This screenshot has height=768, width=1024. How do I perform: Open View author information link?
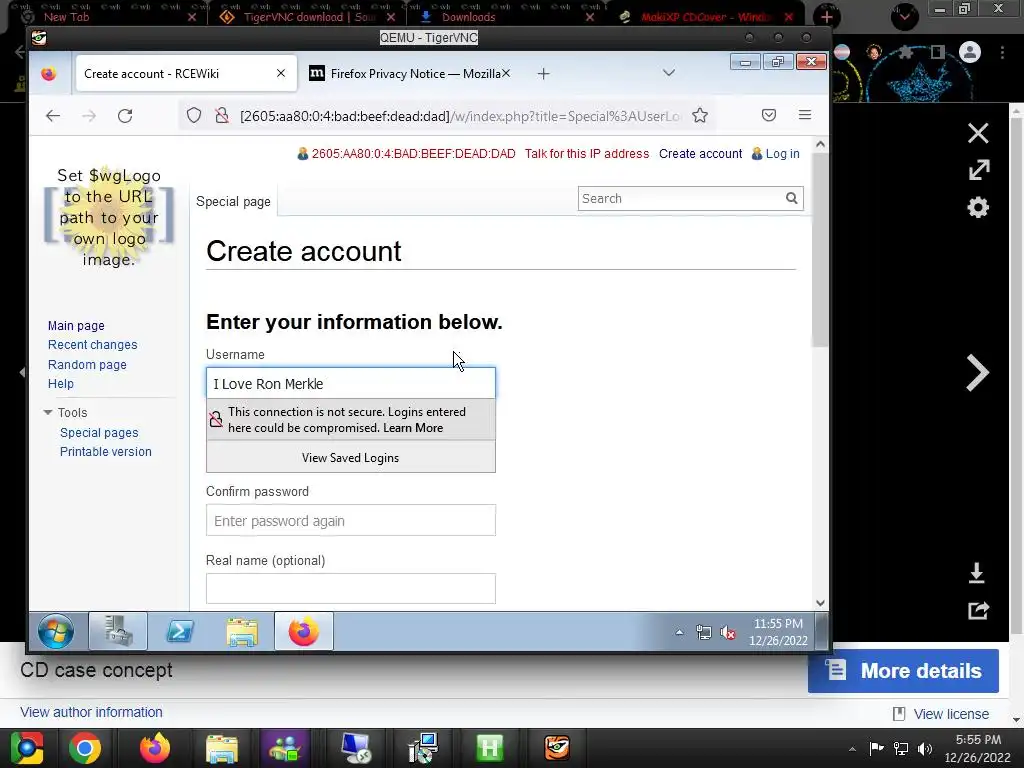(91, 712)
